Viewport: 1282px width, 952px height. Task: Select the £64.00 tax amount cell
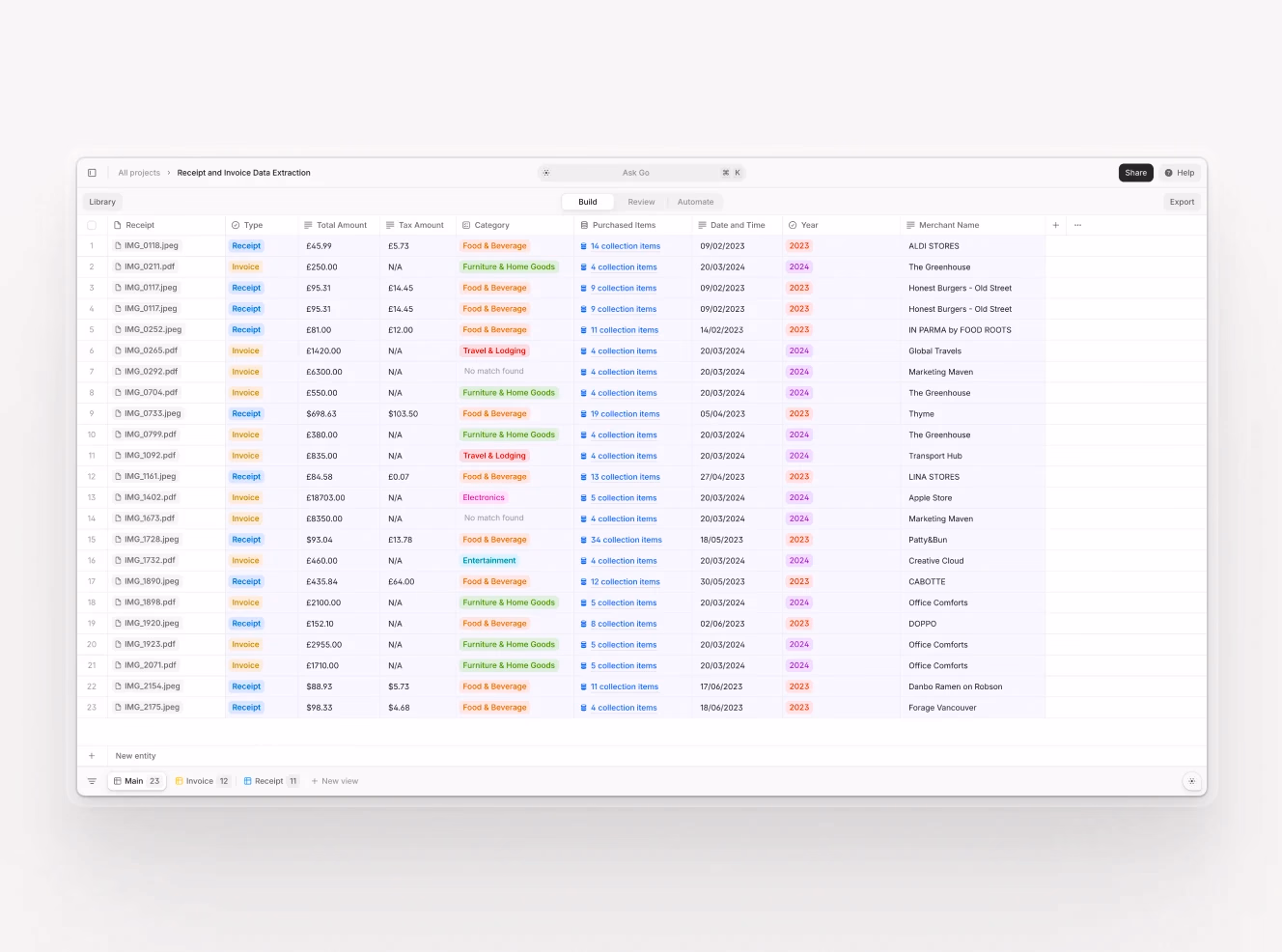click(418, 582)
